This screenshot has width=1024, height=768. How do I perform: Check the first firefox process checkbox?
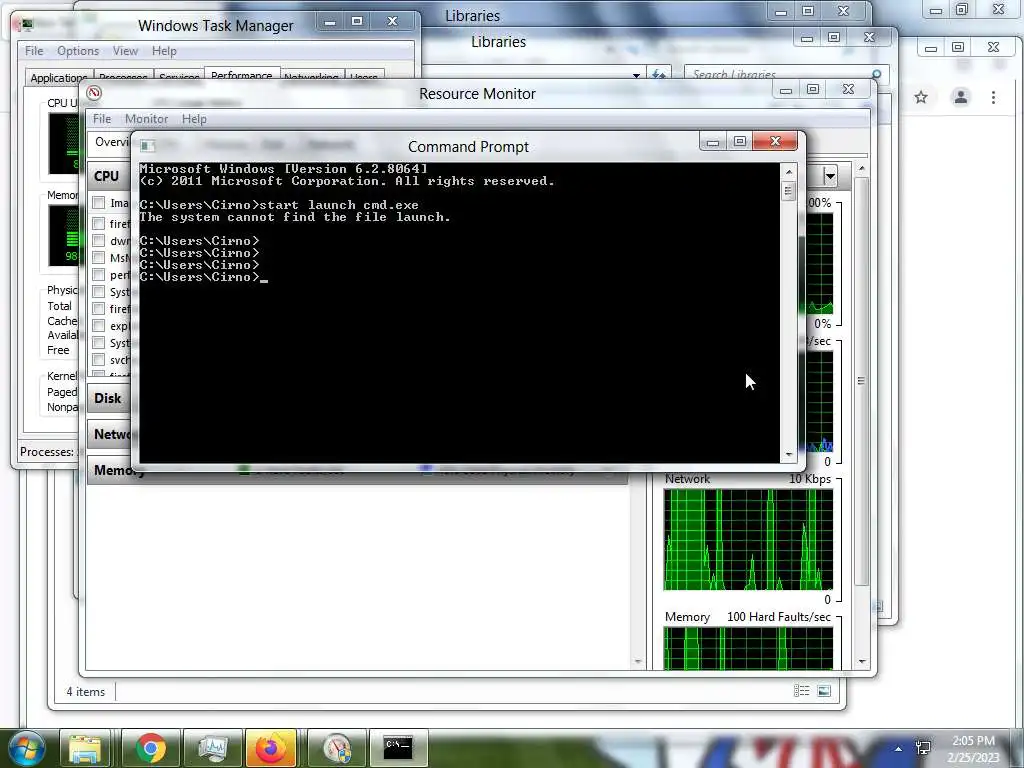coord(99,223)
